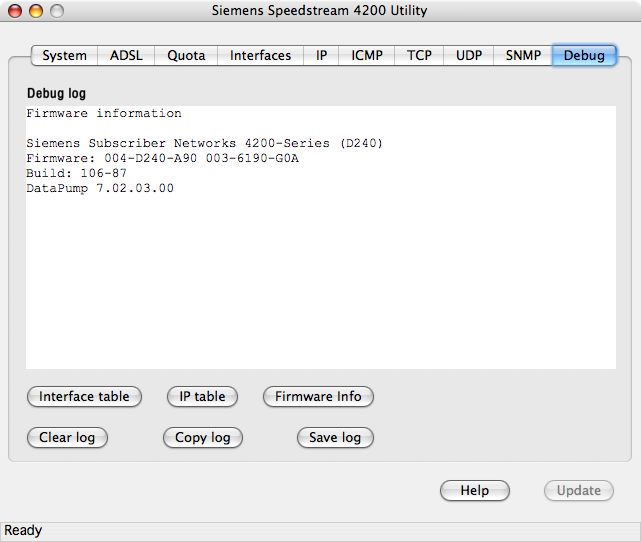Click the 'Debug log' heading
This screenshot has width=641, height=542.
(x=56, y=94)
